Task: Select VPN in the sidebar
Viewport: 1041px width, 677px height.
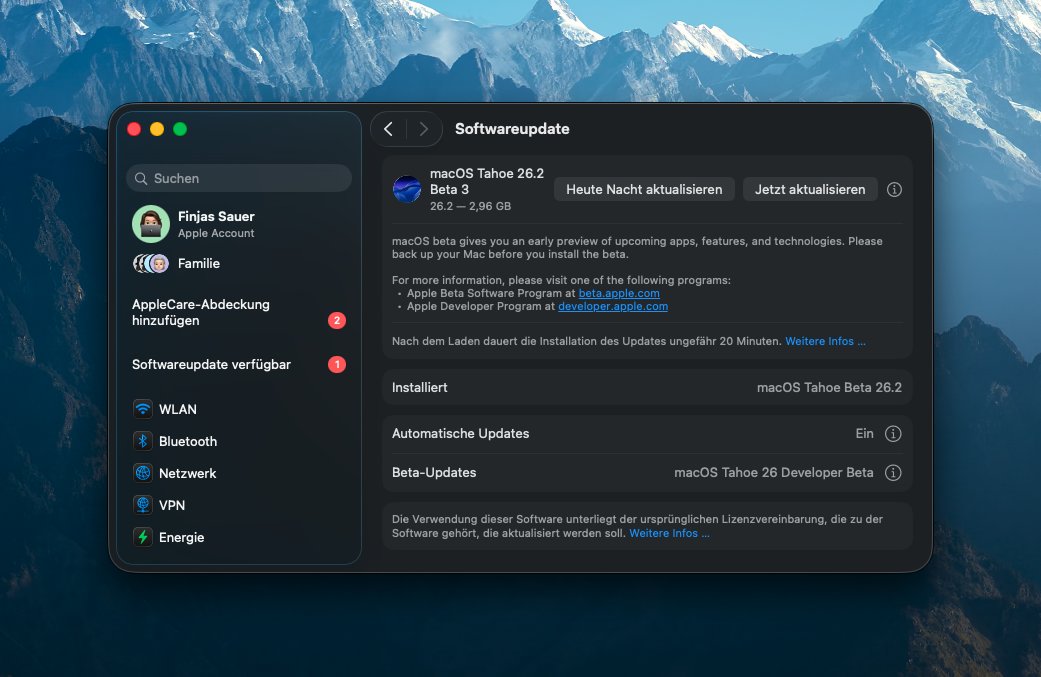Action: point(239,504)
